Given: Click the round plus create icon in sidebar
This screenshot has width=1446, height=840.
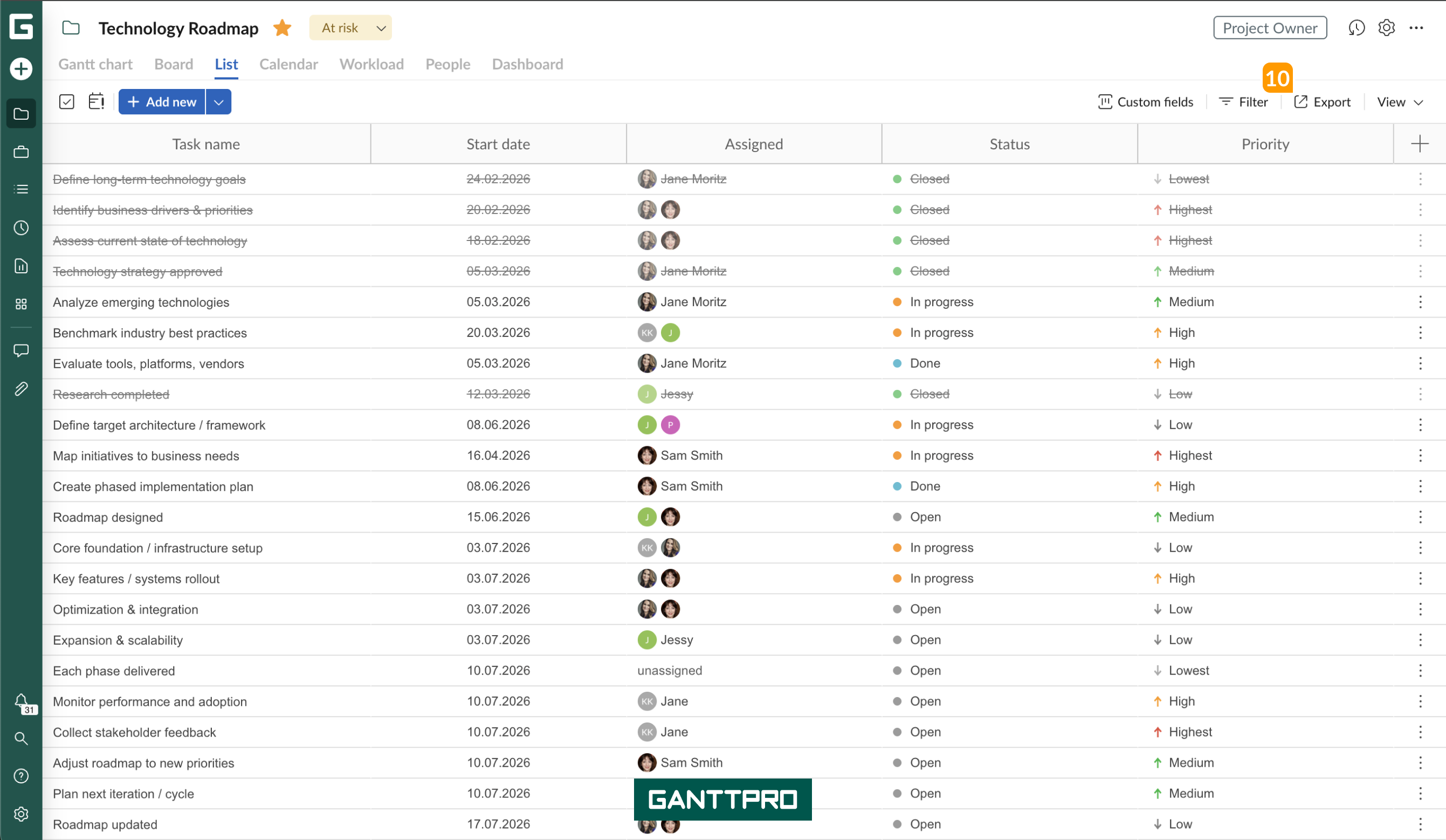Looking at the screenshot, I should pos(21,69).
